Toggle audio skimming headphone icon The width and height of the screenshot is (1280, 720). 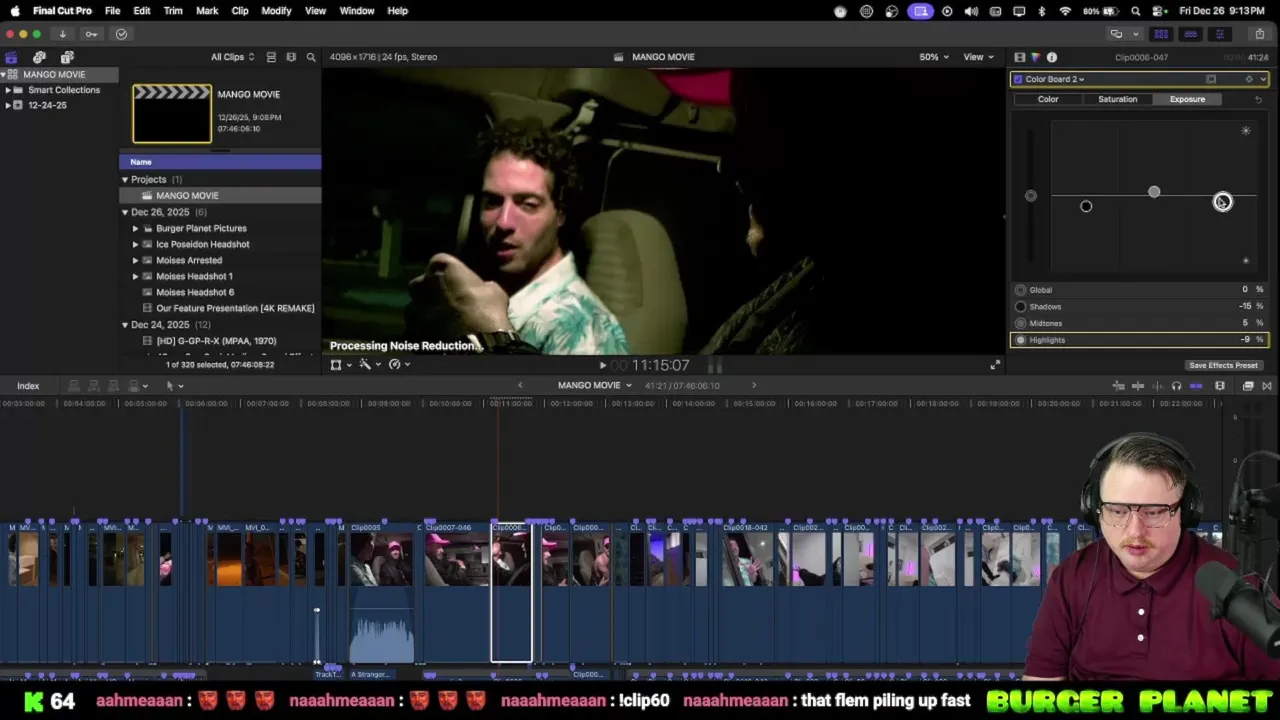pyautogui.click(x=1176, y=386)
